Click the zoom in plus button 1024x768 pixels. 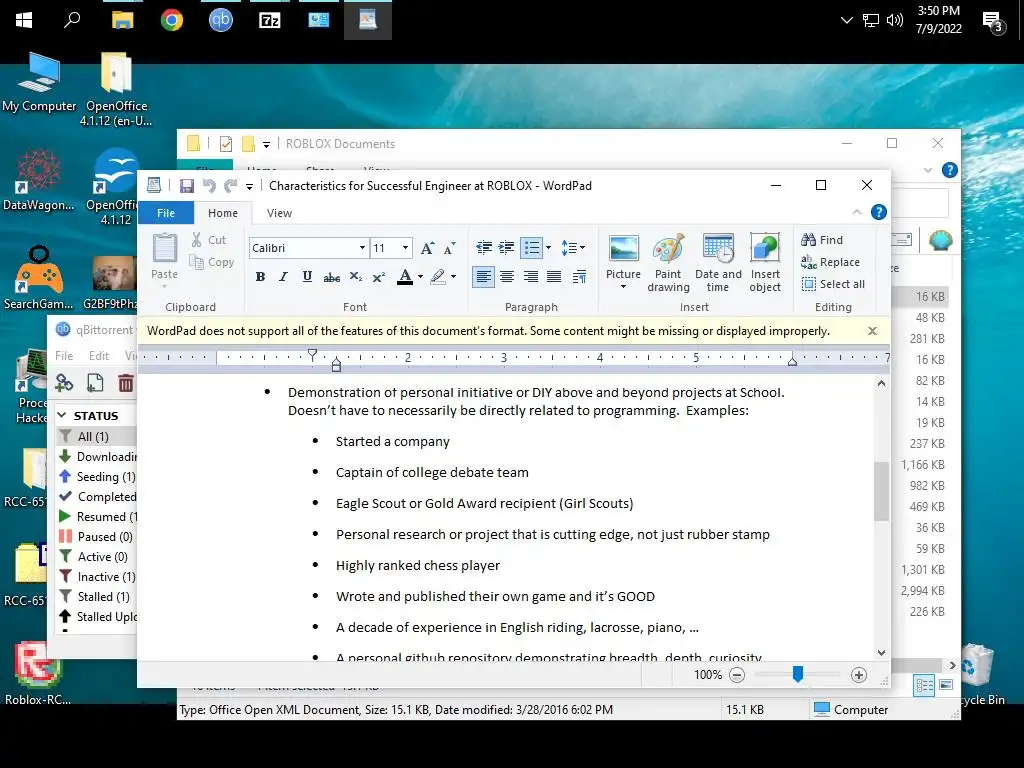859,675
